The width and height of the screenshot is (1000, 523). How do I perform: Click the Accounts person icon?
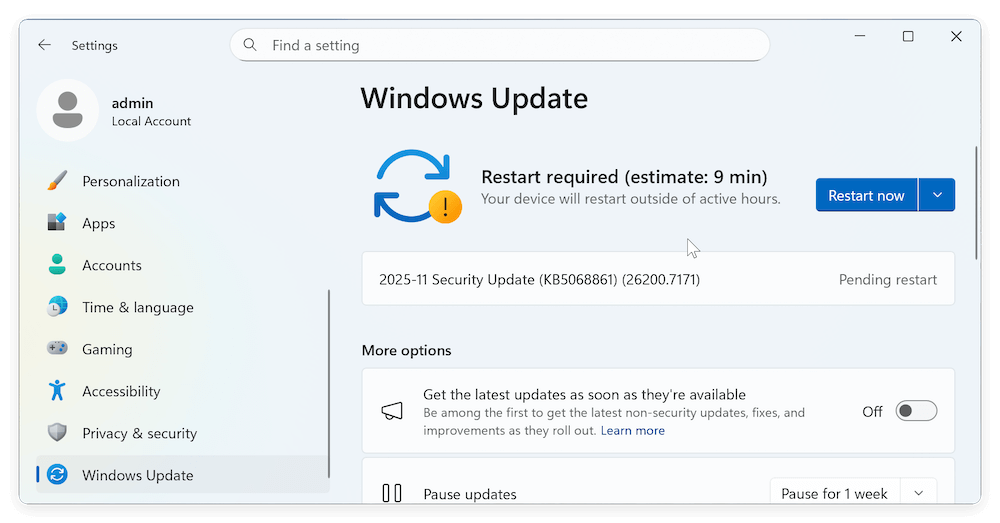[57, 265]
